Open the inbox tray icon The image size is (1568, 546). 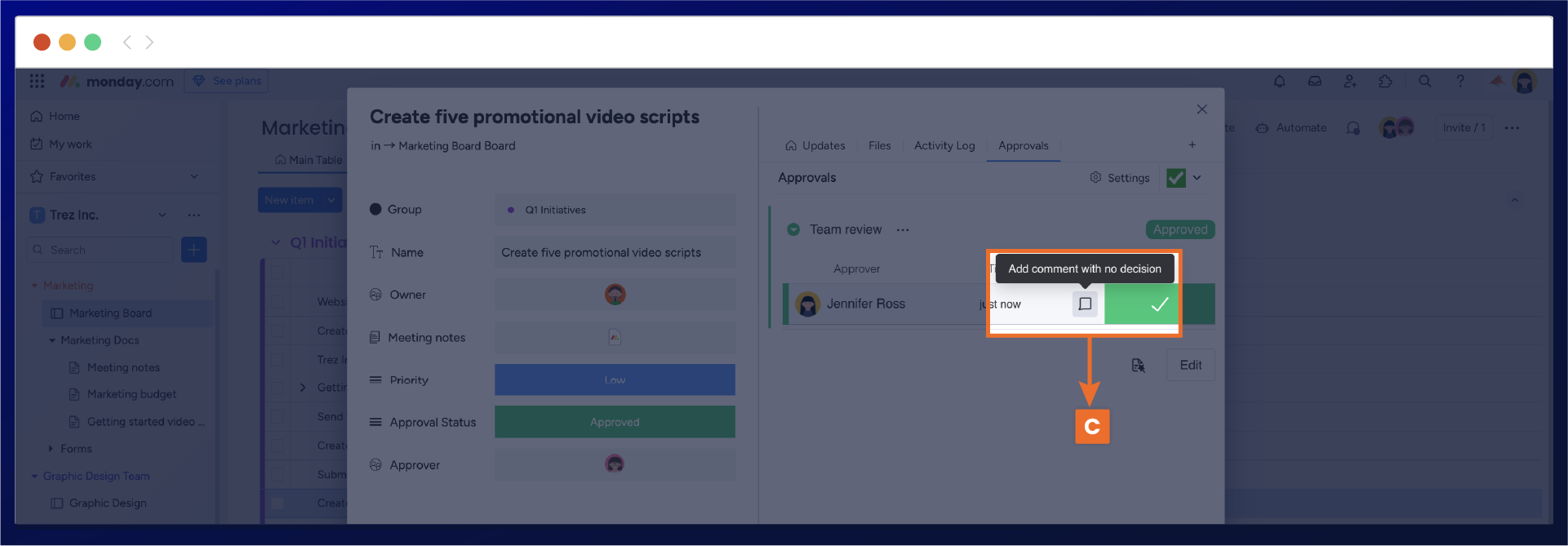click(1314, 81)
